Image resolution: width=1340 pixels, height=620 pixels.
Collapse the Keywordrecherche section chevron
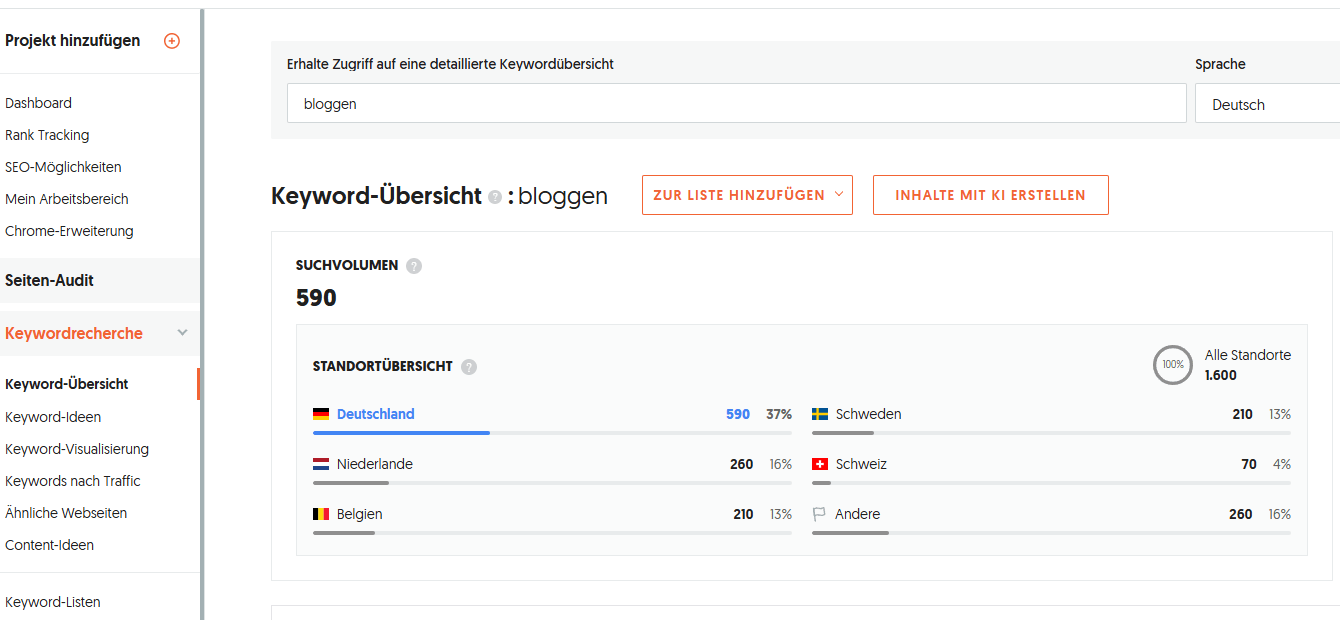pyautogui.click(x=182, y=333)
